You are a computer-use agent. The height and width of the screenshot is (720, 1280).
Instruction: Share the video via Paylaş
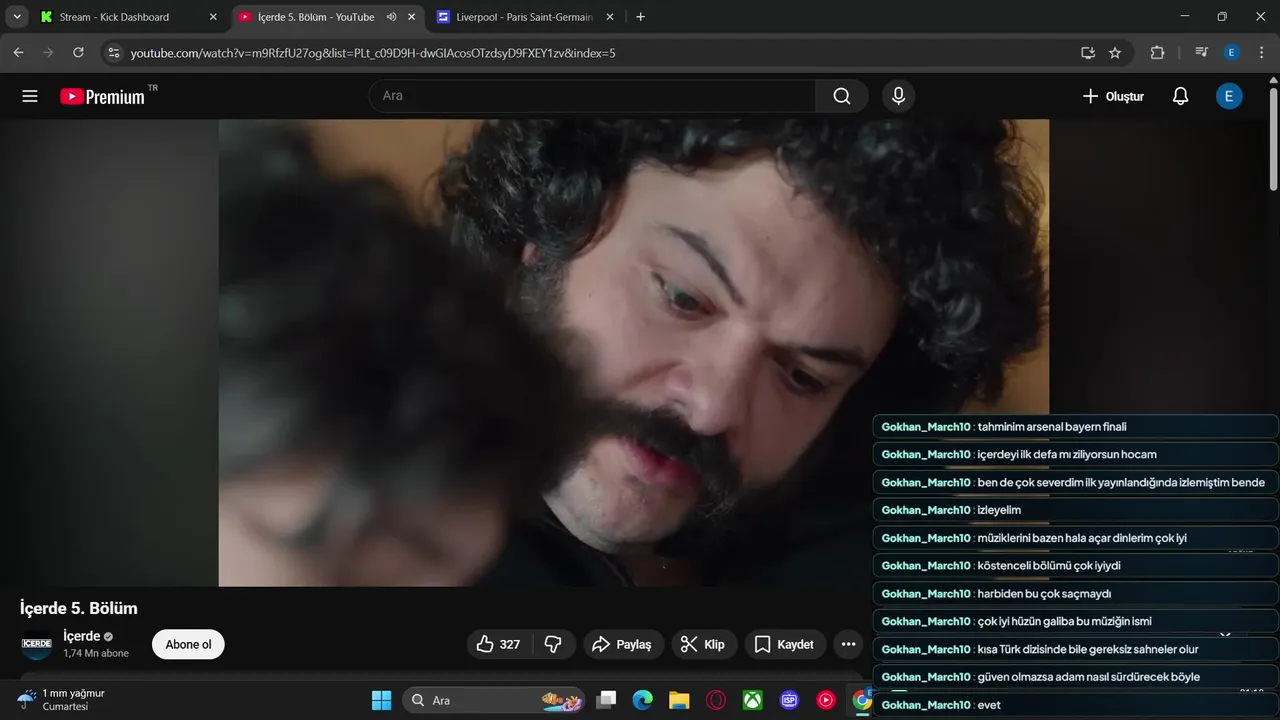point(622,644)
